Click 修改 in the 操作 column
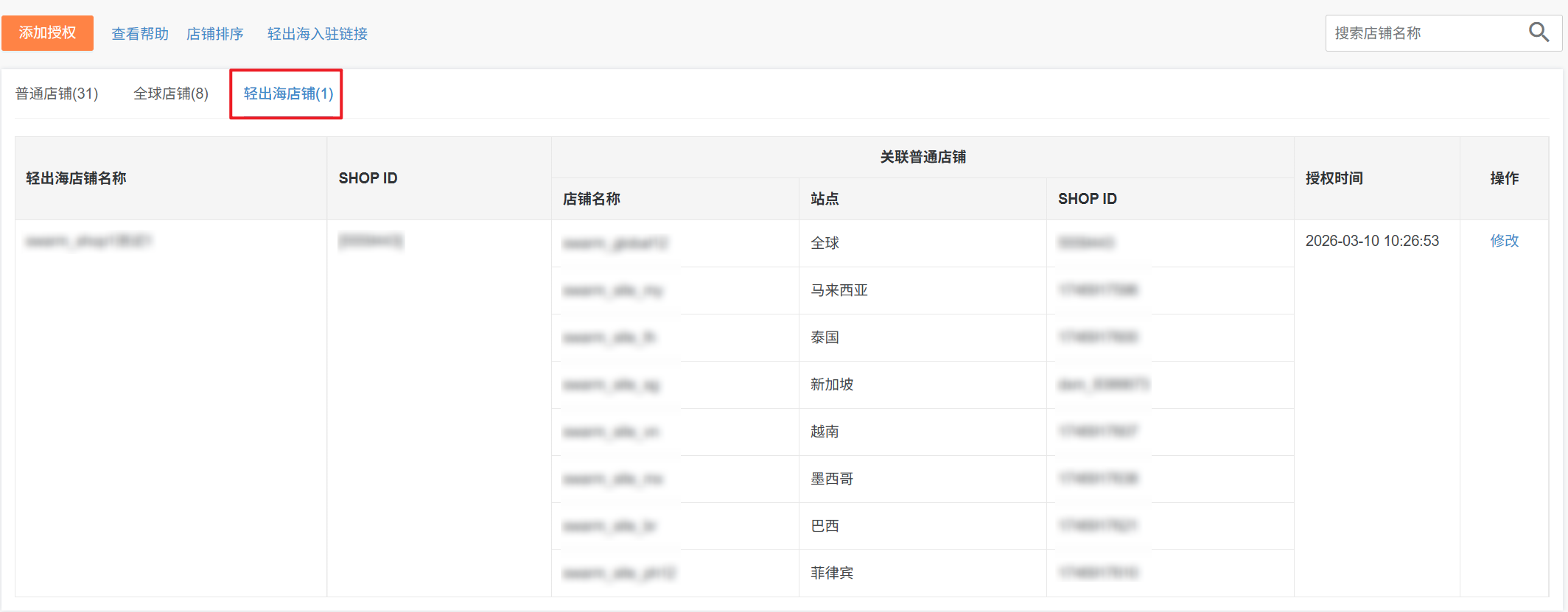 pos(1504,241)
